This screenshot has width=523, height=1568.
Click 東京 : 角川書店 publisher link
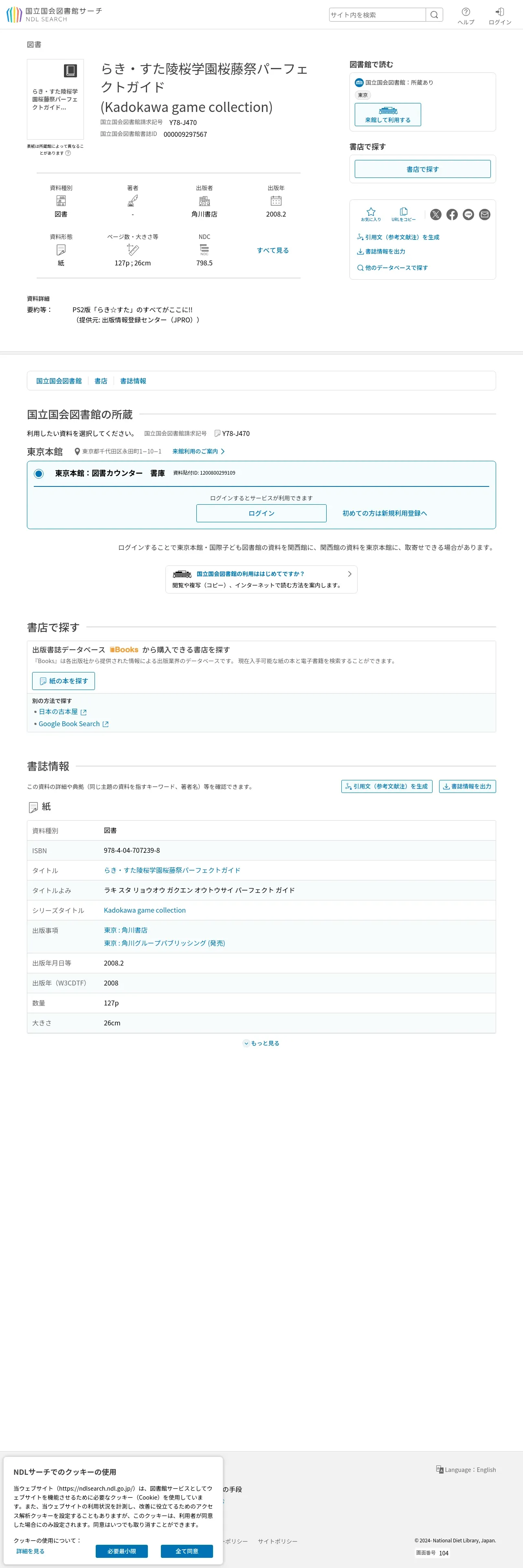125,931
